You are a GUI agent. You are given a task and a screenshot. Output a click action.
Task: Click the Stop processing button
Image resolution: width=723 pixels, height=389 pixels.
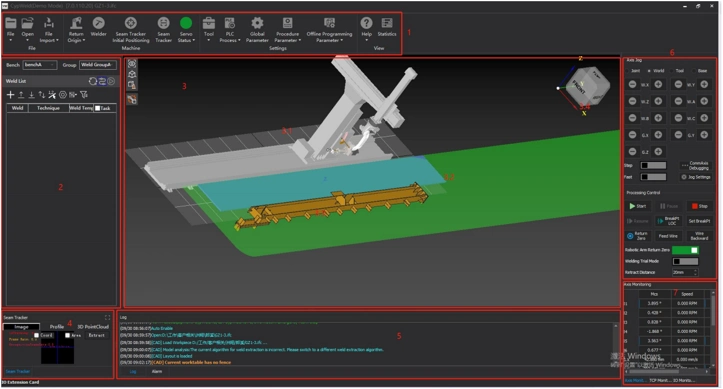click(699, 206)
